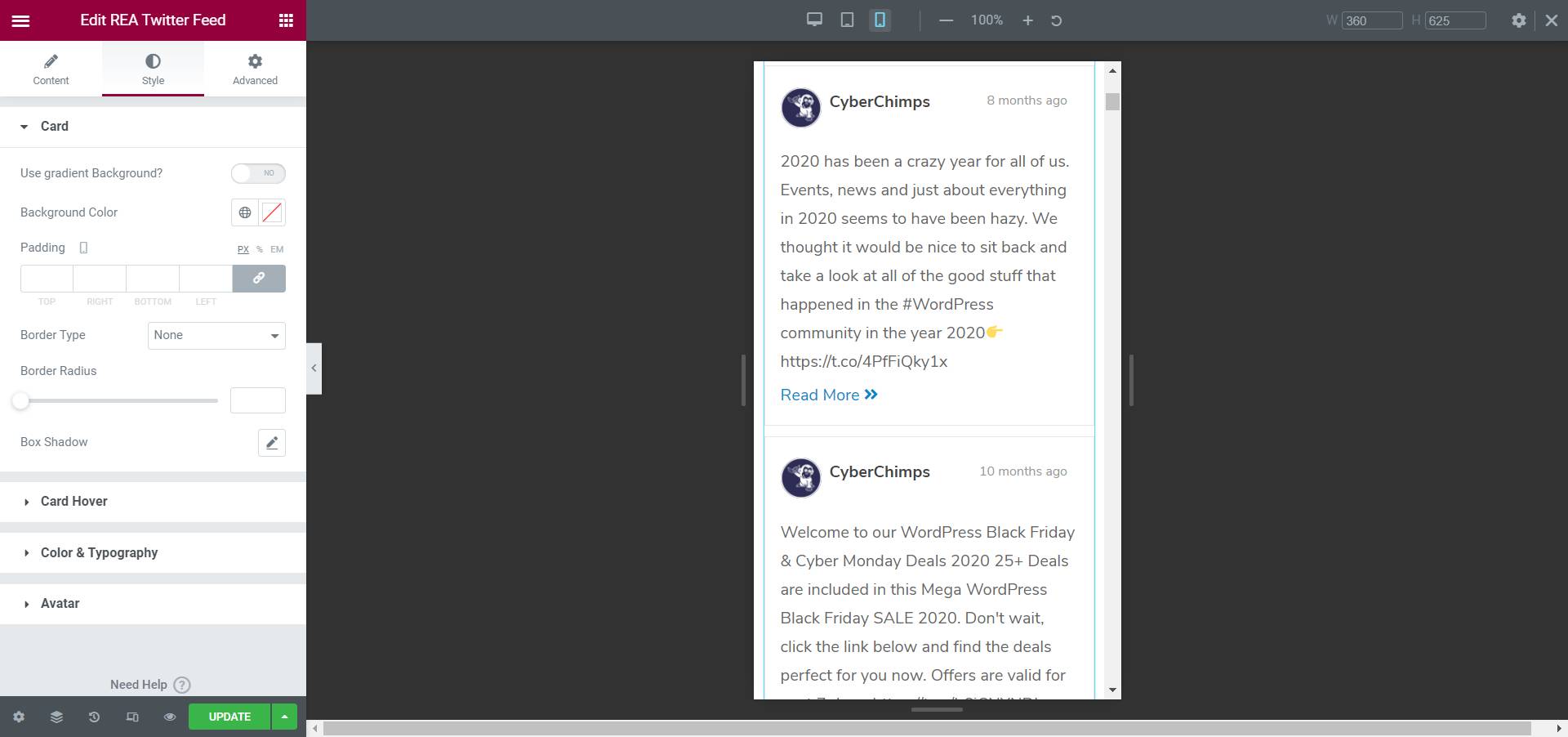1568x737 pixels.
Task: Click the horizontal scrollbar right arrow
Action: click(x=1559, y=728)
